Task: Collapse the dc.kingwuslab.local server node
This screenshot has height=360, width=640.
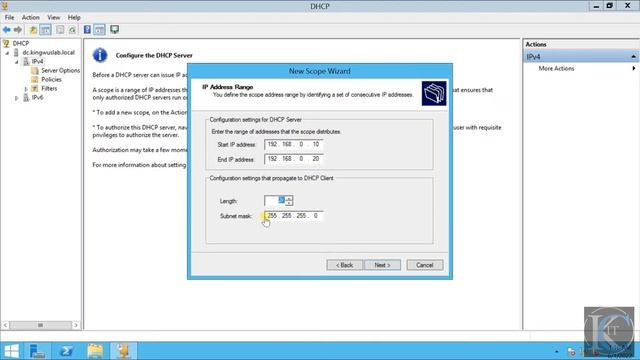Action: pyautogui.click(x=7, y=53)
